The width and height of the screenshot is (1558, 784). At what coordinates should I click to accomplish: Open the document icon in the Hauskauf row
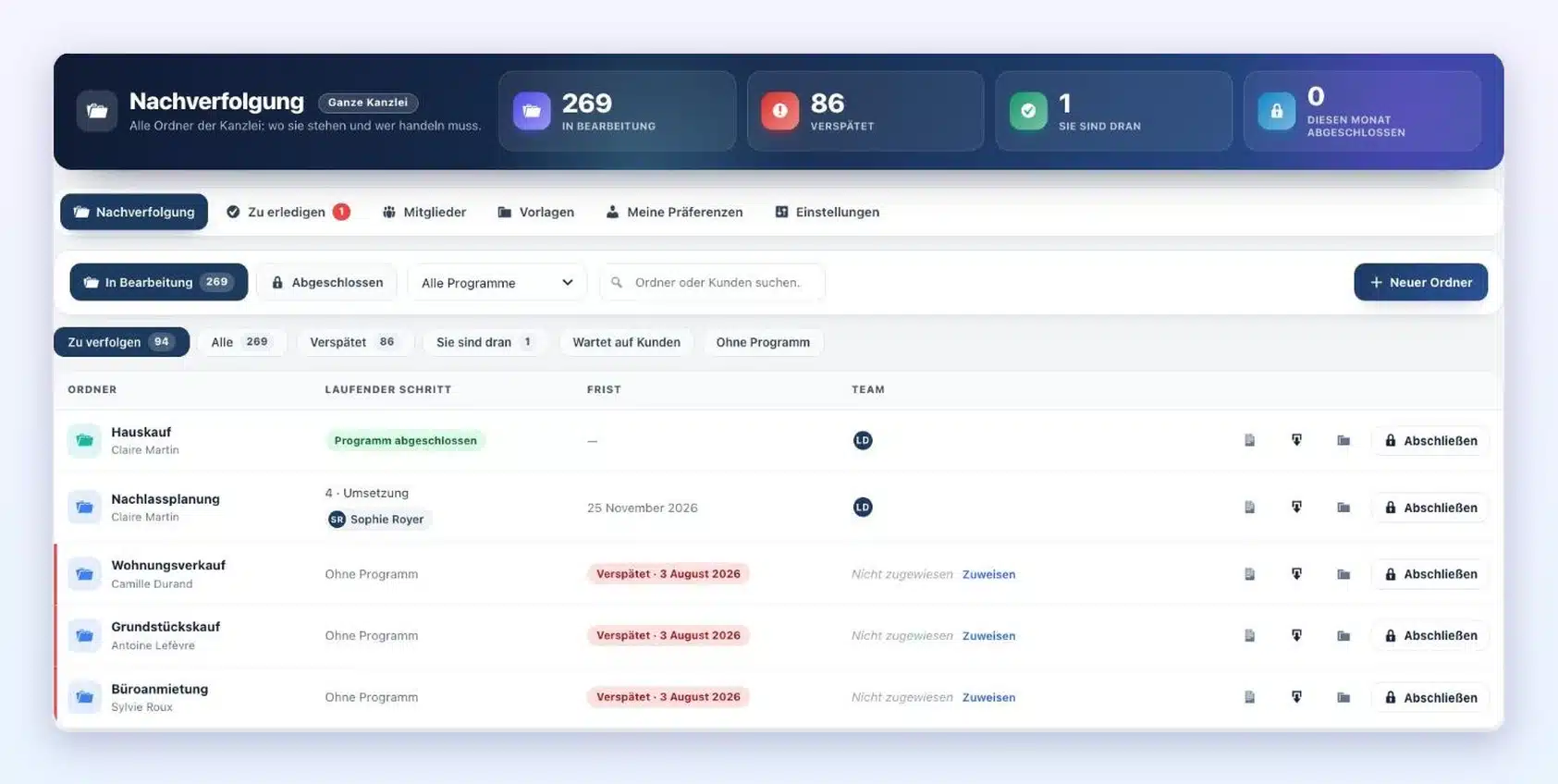pos(1249,440)
